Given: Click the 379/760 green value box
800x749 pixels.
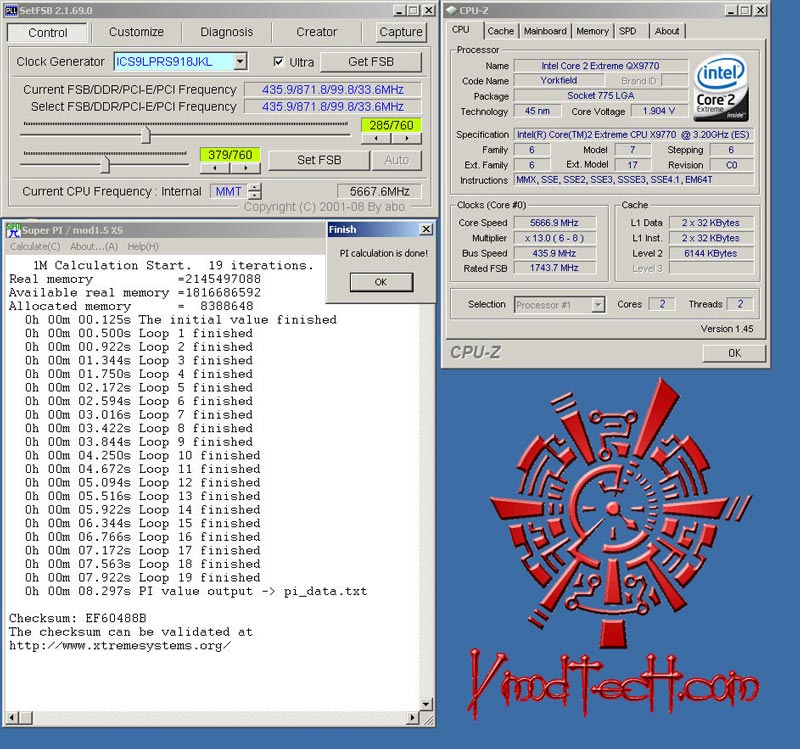Looking at the screenshot, I should (230, 155).
